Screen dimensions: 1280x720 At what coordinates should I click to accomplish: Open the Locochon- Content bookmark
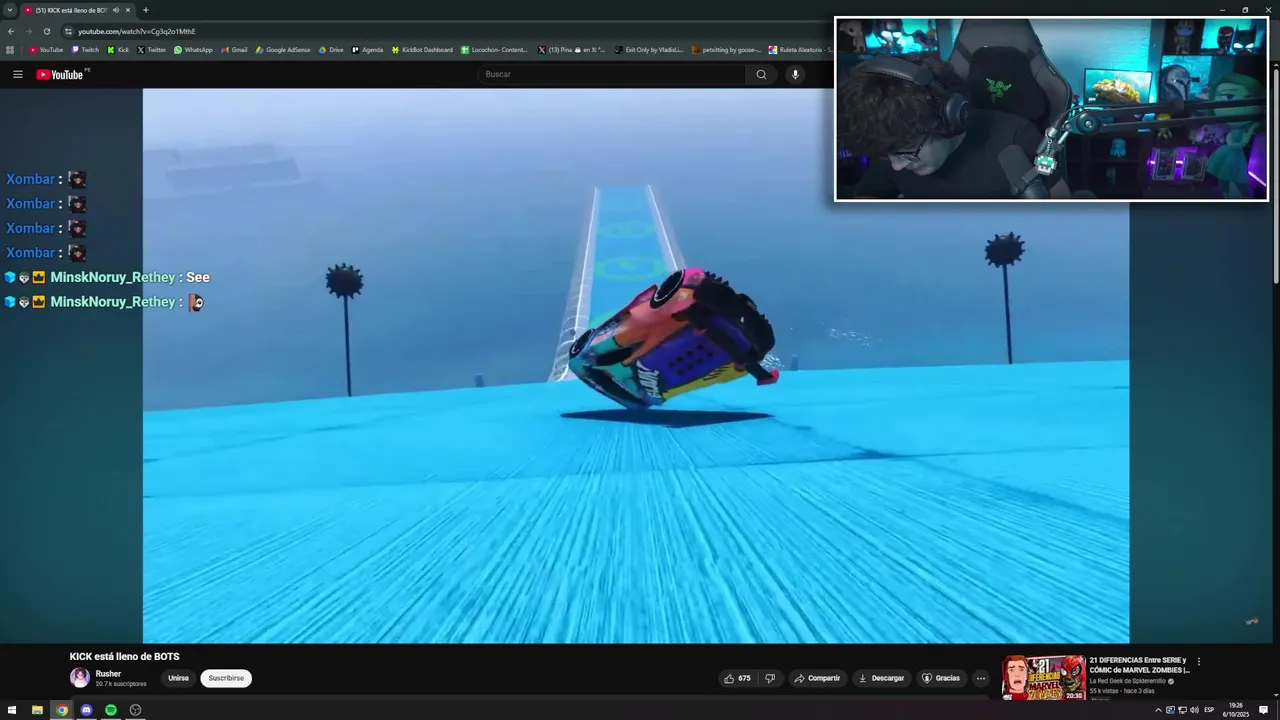(494, 49)
